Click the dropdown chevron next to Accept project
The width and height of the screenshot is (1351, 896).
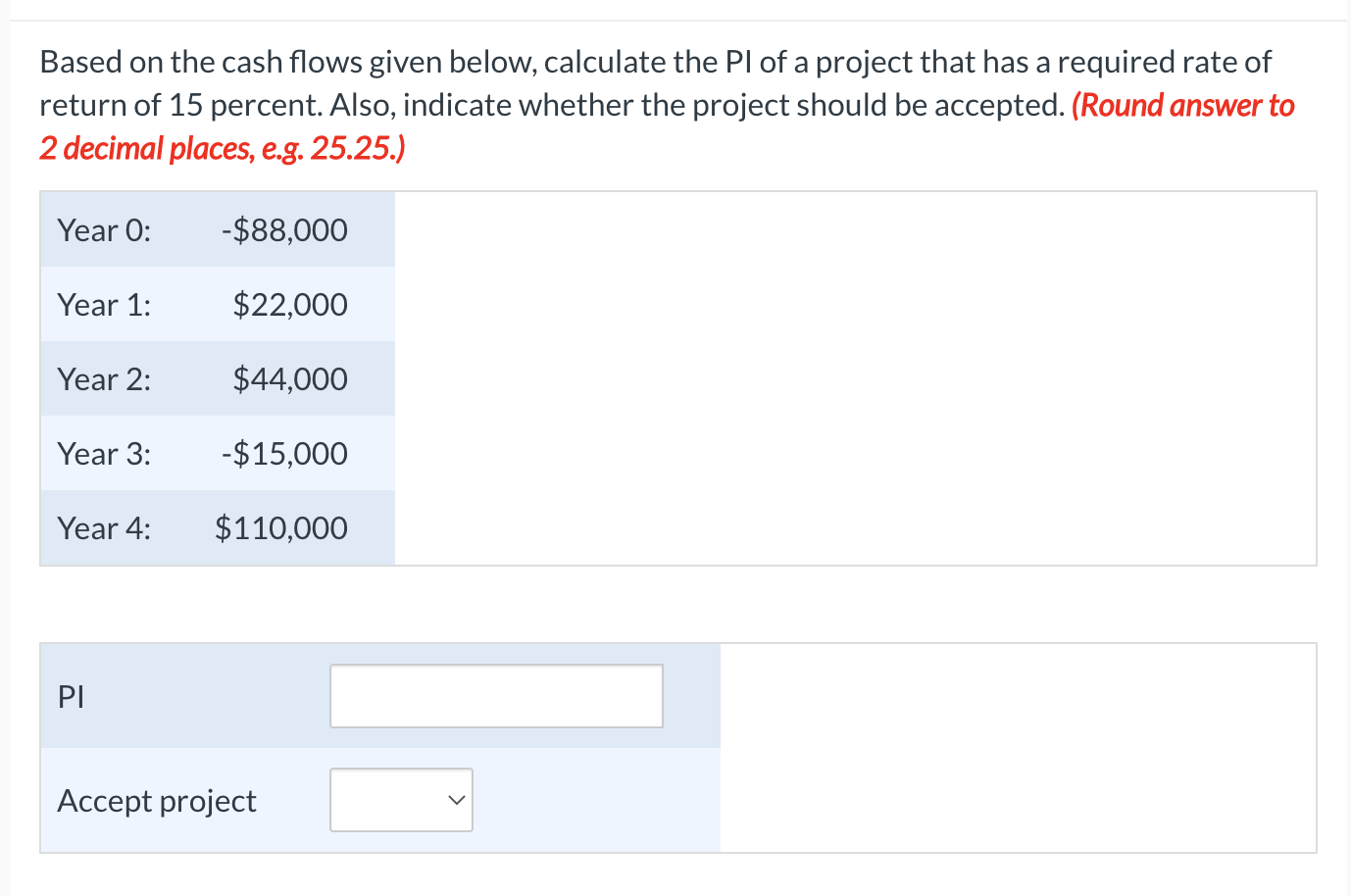(454, 799)
